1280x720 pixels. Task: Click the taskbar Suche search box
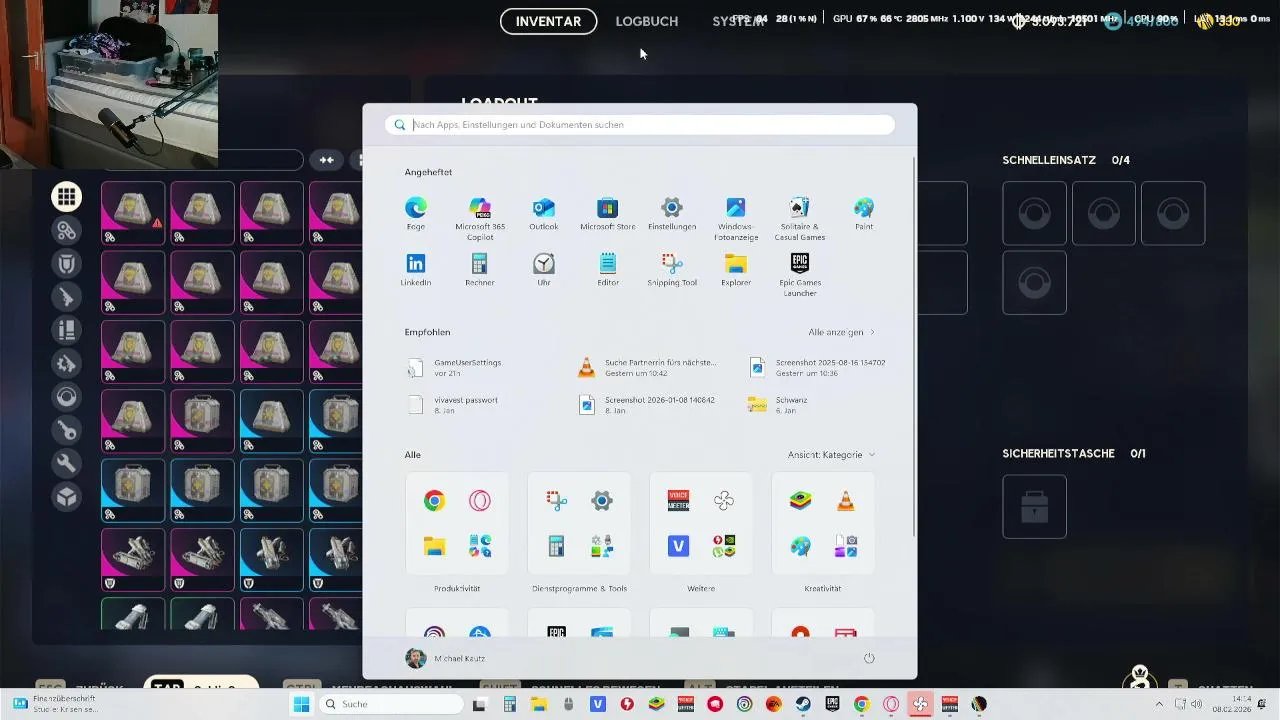coord(390,704)
